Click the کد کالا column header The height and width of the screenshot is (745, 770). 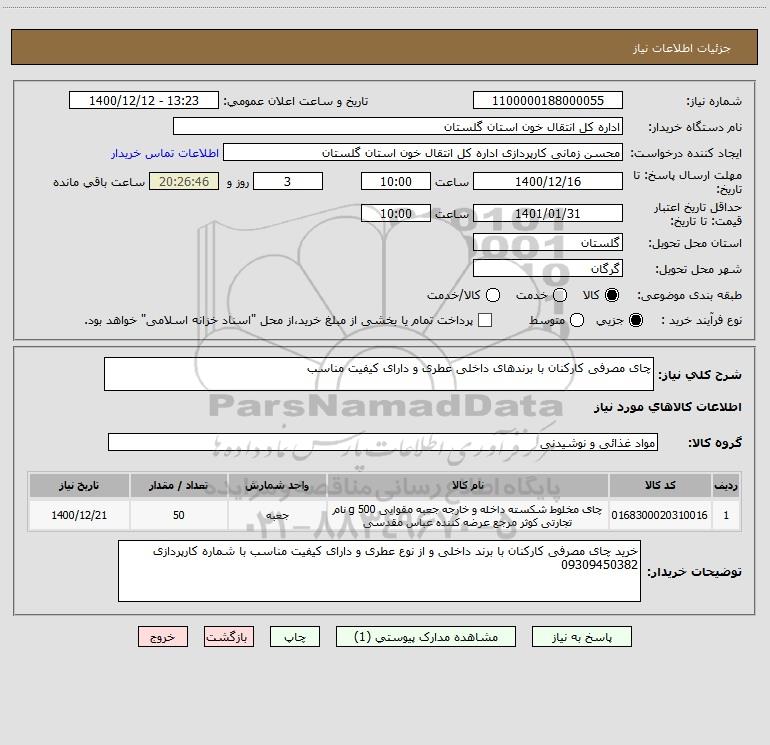(660, 485)
